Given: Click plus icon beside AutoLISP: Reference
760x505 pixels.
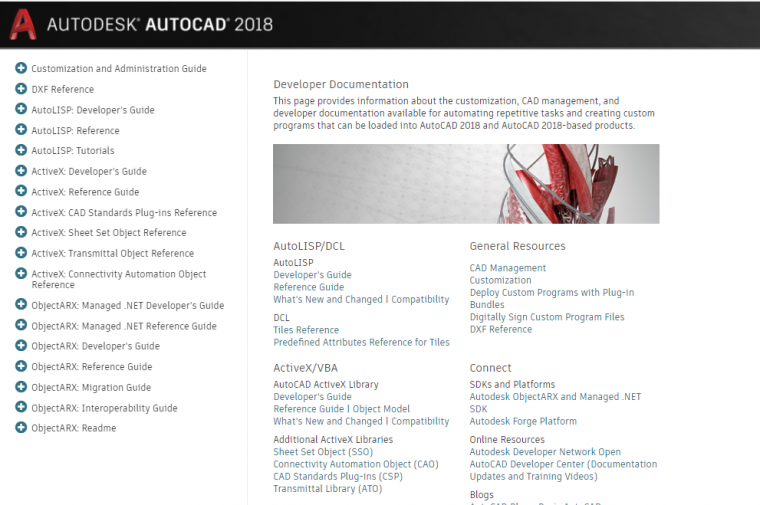Looking at the screenshot, I should tap(21, 130).
